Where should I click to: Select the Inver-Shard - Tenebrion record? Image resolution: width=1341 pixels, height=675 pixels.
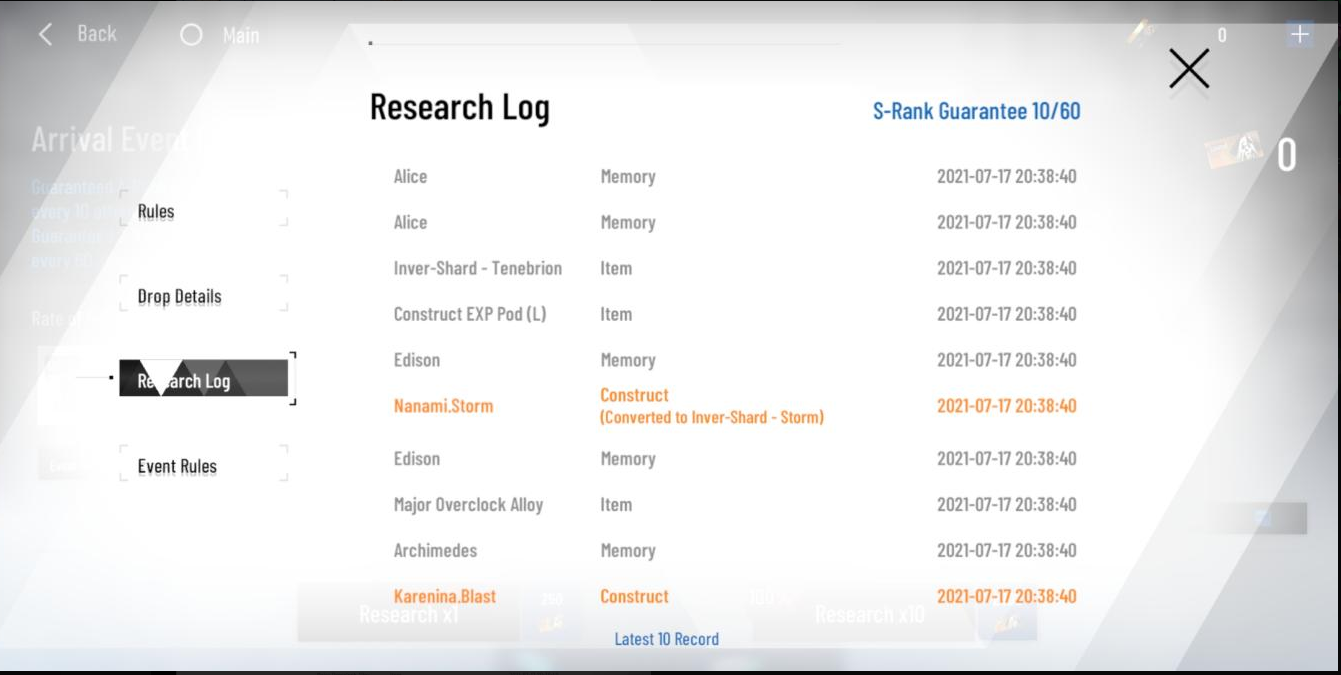(x=735, y=268)
